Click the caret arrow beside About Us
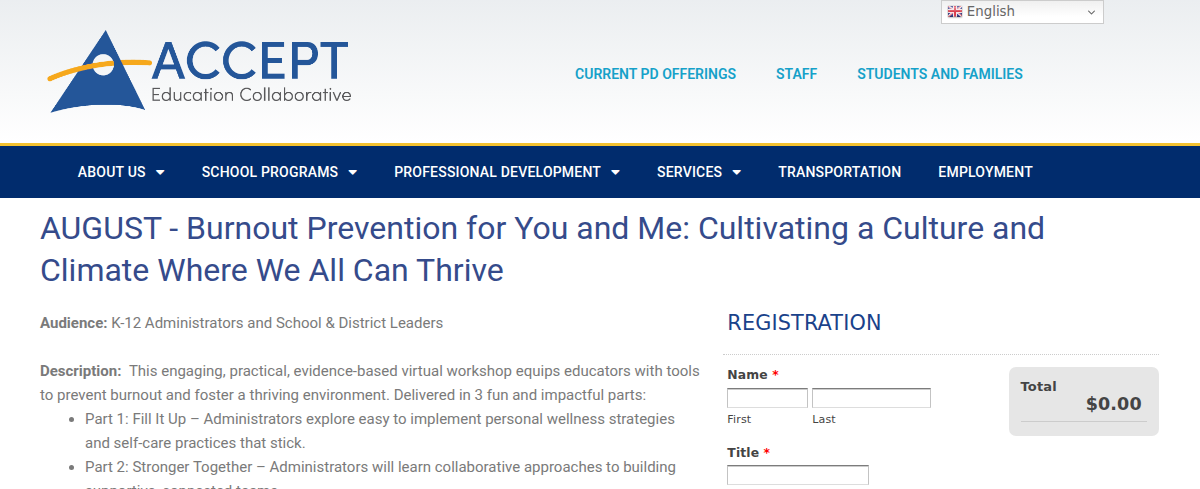Image resolution: width=1200 pixels, height=489 pixels. [x=160, y=172]
